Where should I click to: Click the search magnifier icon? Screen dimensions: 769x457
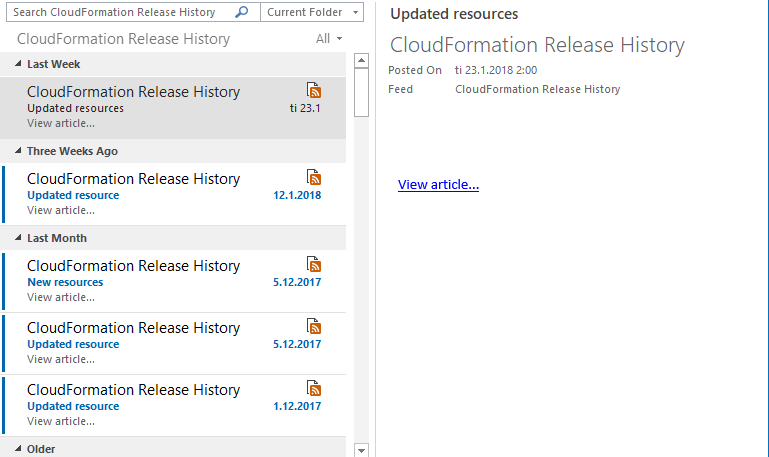241,12
